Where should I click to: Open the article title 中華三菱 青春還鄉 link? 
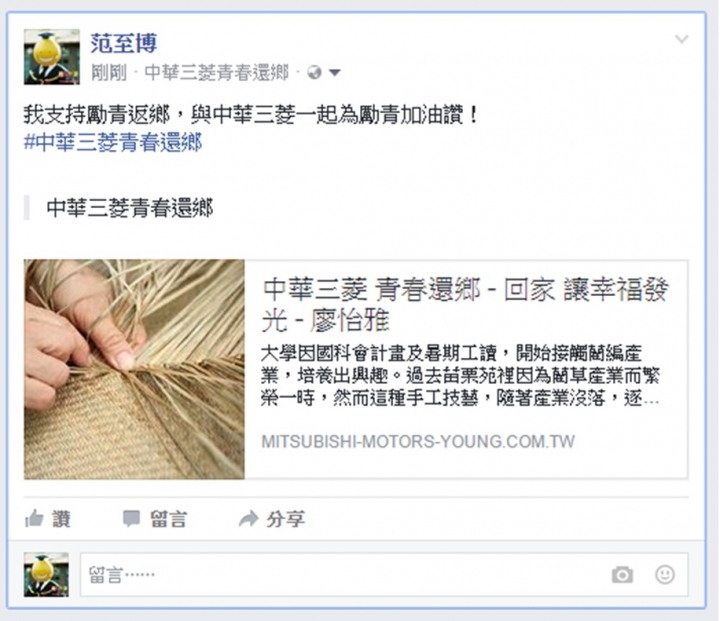click(465, 304)
